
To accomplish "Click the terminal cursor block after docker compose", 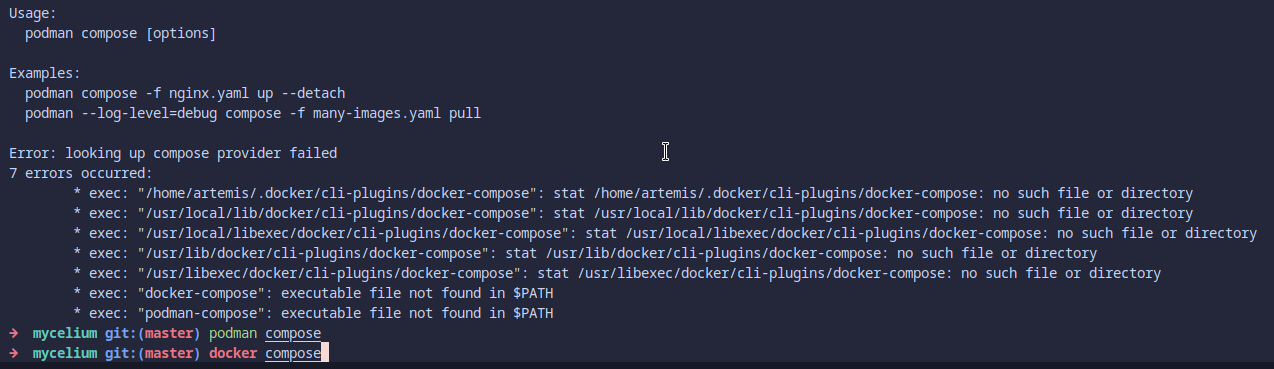I will [x=325, y=354].
